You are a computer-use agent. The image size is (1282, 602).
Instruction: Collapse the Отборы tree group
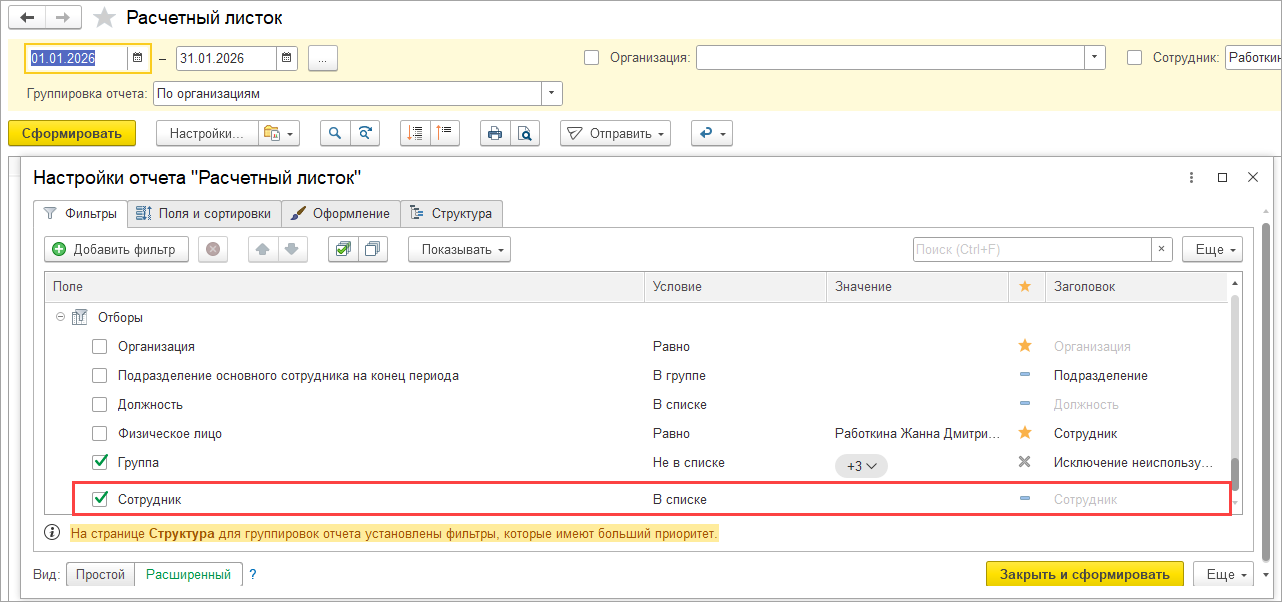[x=60, y=317]
